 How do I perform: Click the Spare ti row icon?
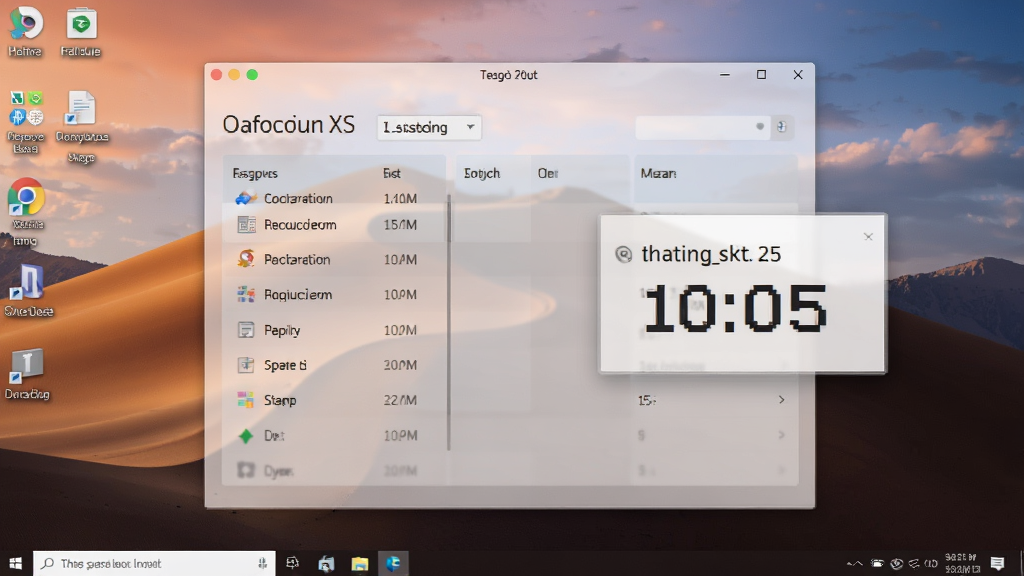click(x=246, y=365)
